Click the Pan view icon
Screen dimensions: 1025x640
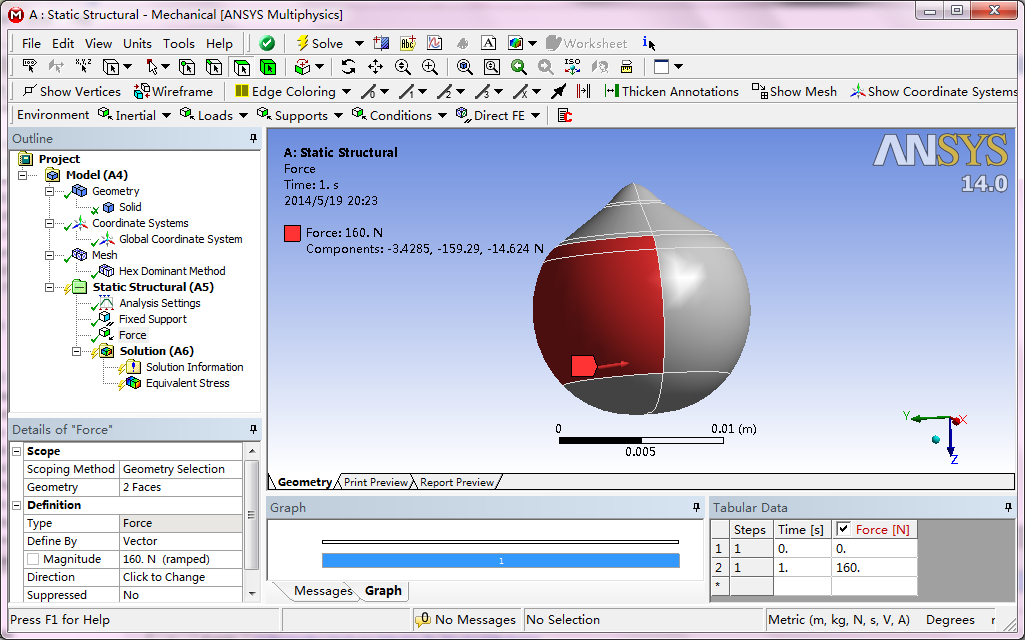click(x=375, y=66)
